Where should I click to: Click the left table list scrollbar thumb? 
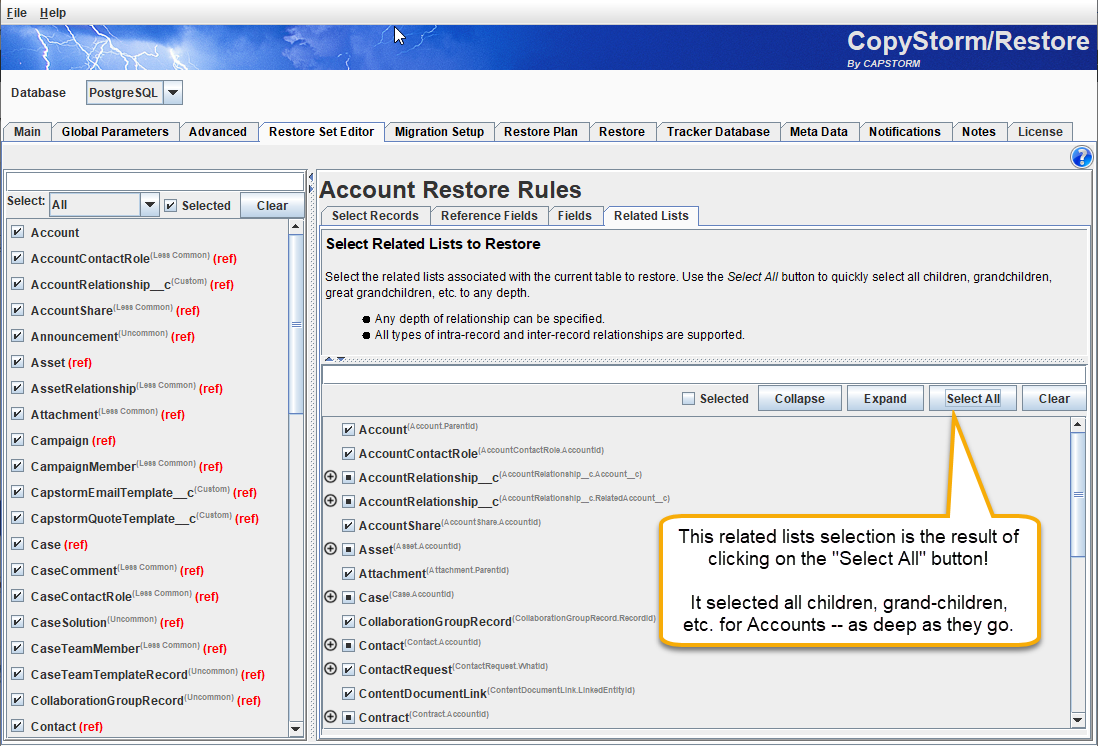click(296, 324)
